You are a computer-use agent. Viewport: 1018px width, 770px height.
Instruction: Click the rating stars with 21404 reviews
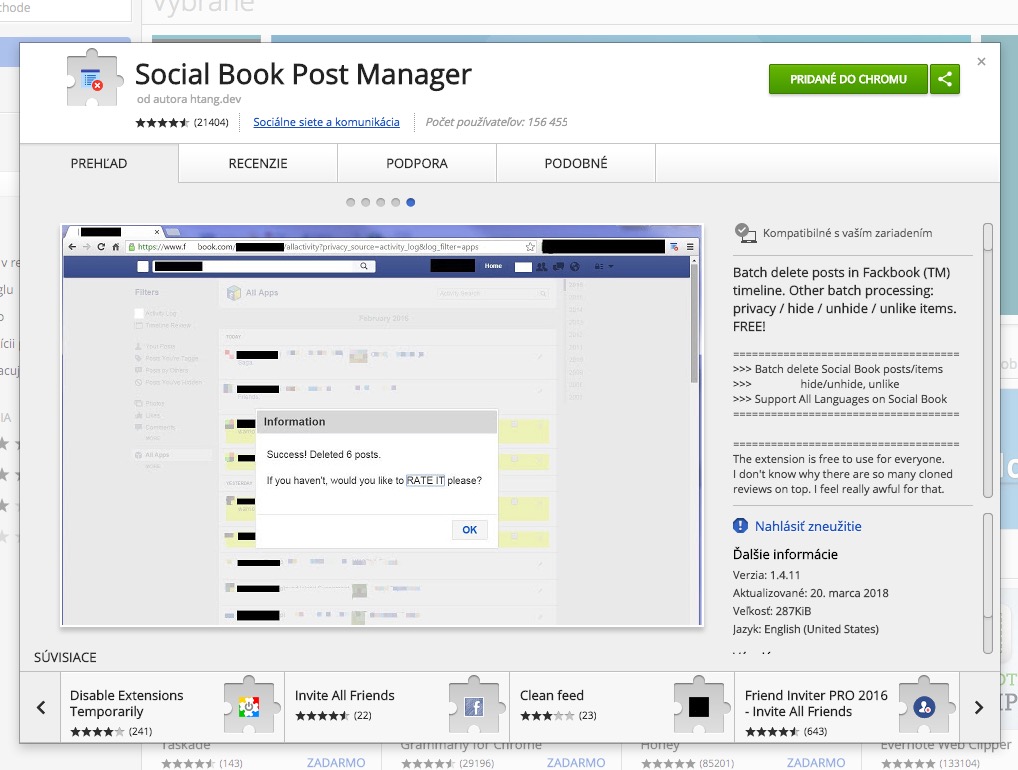click(x=162, y=122)
